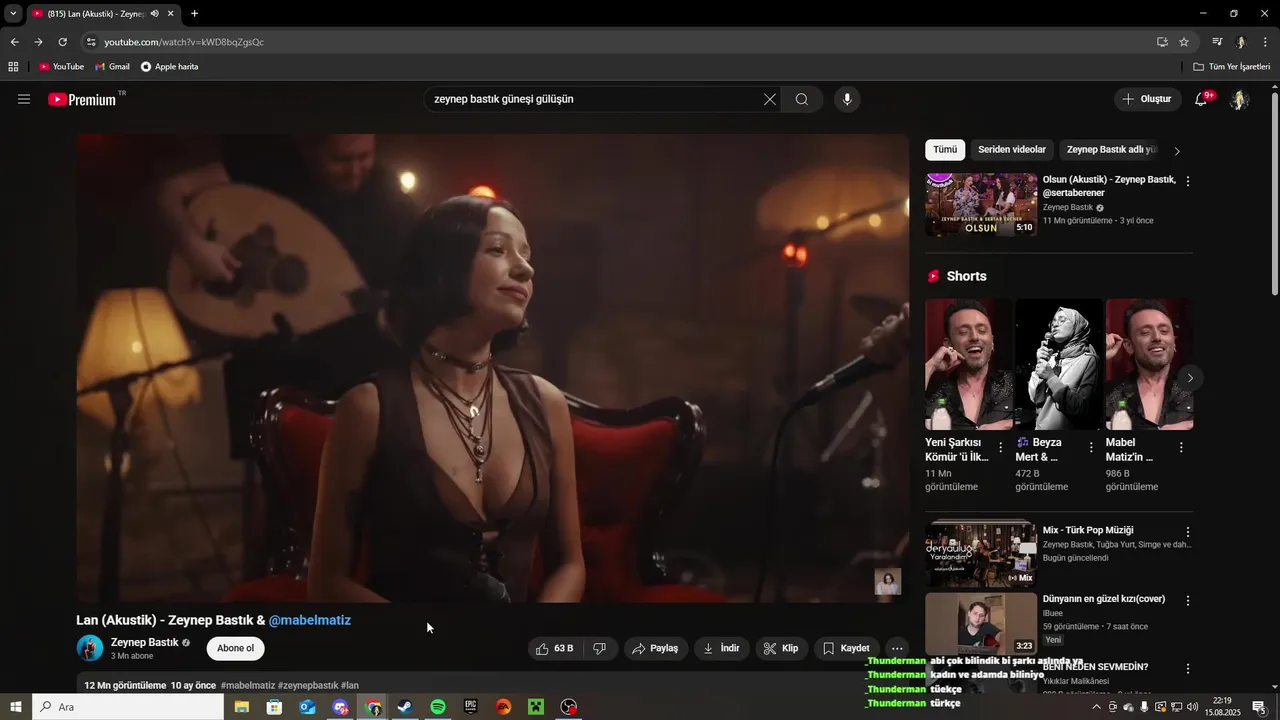
Task: Open the account avatar menu
Action: point(1239,99)
